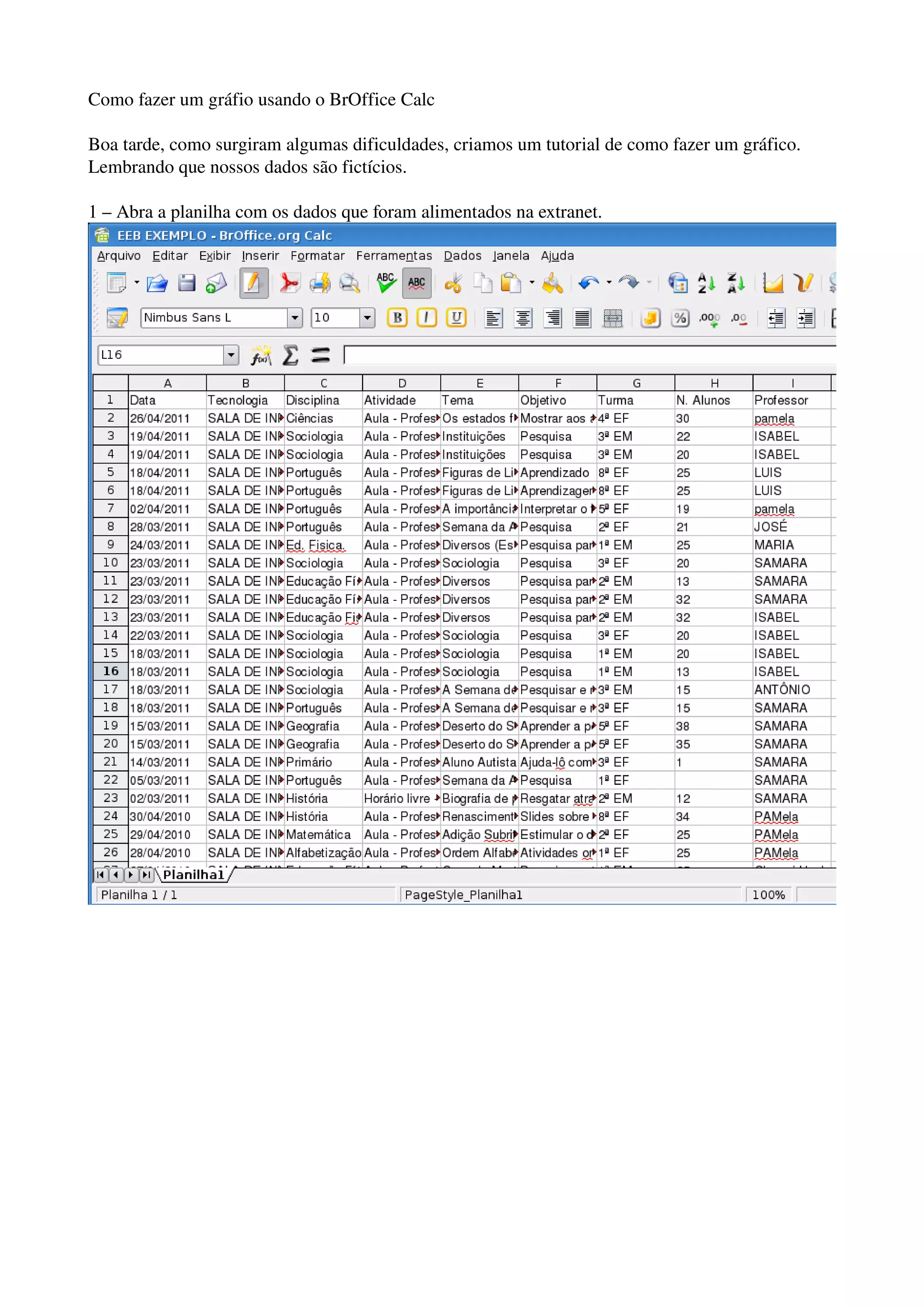Toggle Italic formatting
This screenshot has height=1308, width=924.
click(426, 318)
